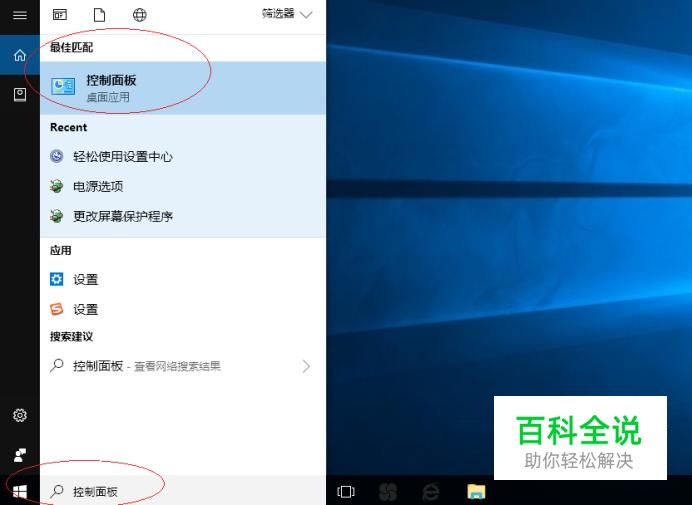
Task: Launch the fan-shaped app on taskbar
Action: pos(388,491)
